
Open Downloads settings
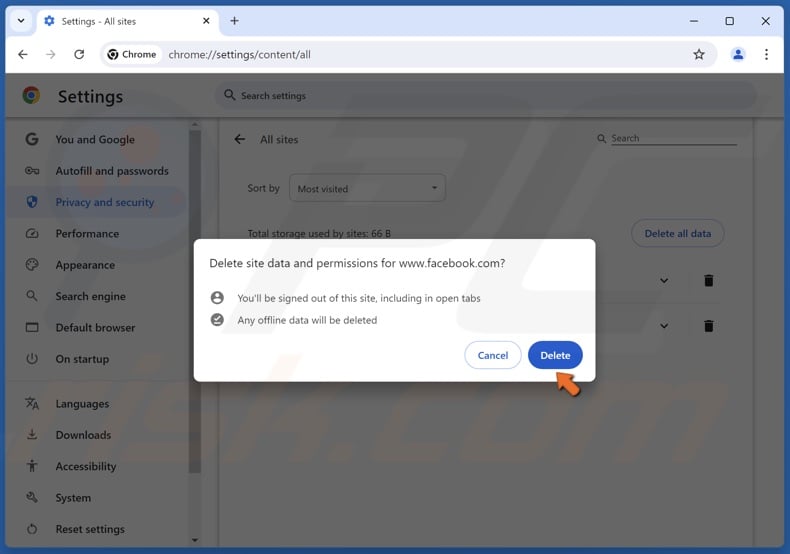(x=97, y=435)
